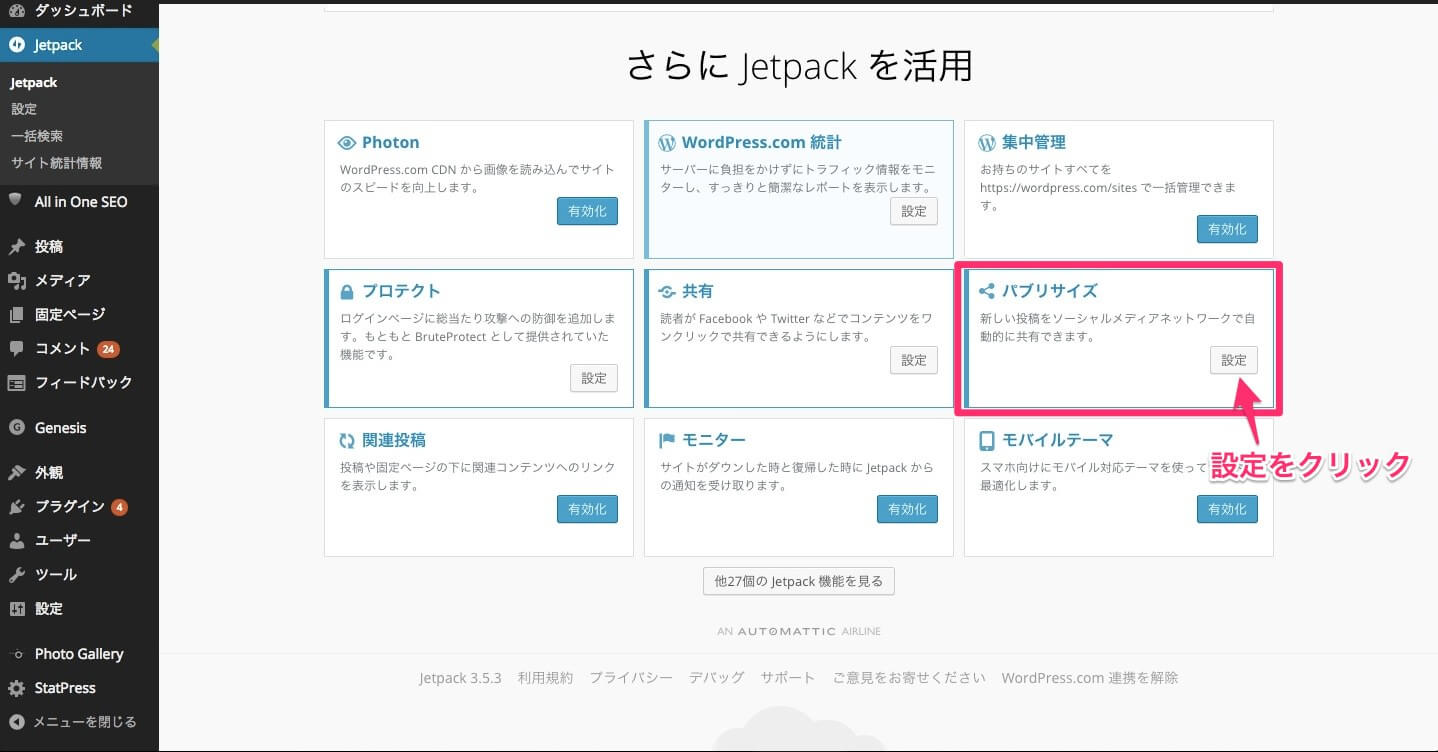Click the パブリサイズ card title
The image size is (1438, 752).
click(1050, 291)
